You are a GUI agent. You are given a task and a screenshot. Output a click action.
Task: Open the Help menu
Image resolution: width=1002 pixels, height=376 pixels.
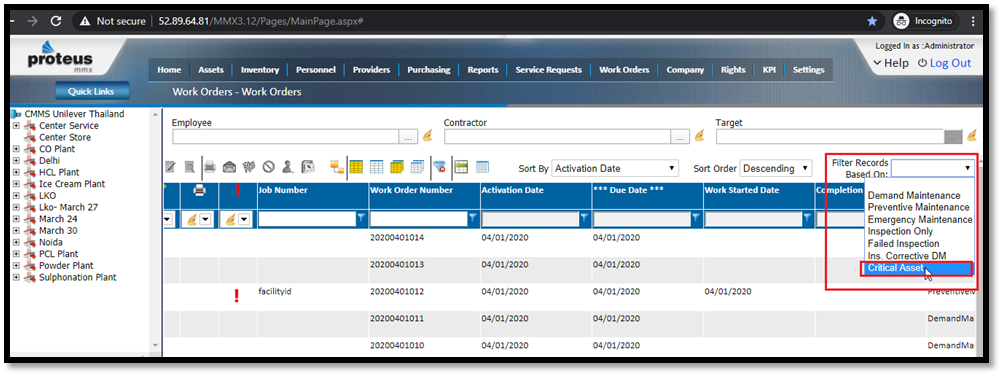point(891,63)
